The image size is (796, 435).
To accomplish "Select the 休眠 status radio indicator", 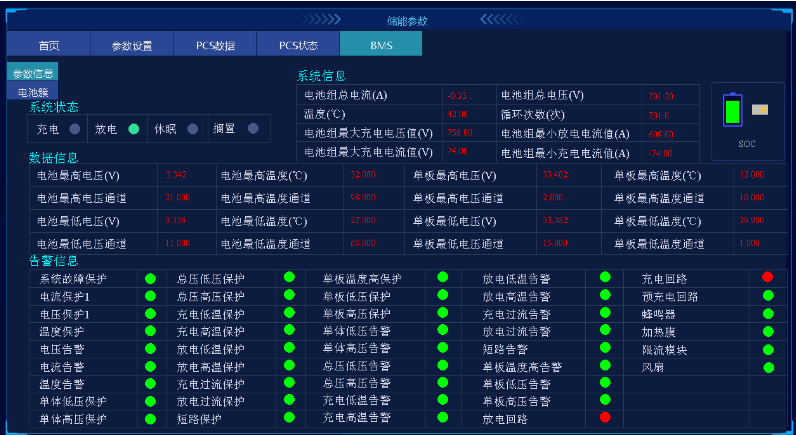I will pyautogui.click(x=192, y=129).
